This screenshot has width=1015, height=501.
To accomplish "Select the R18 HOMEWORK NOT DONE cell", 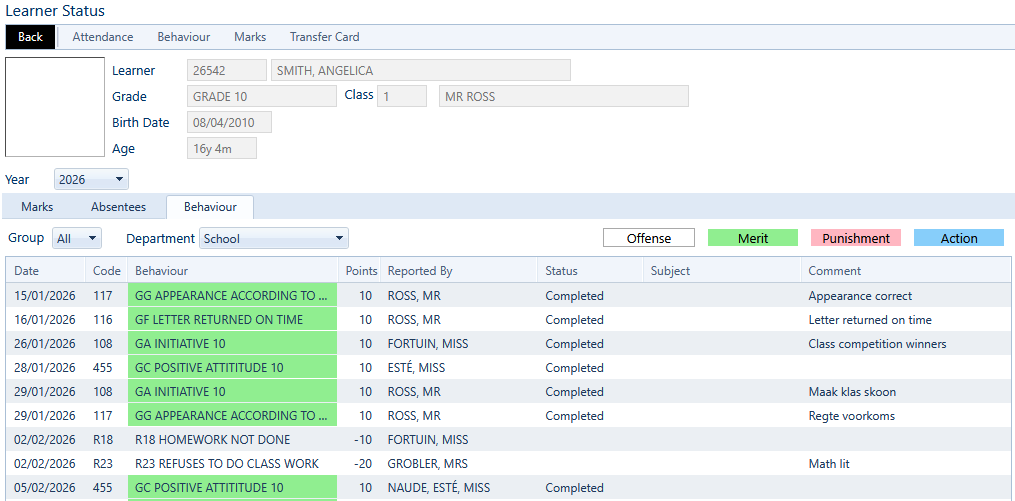I will 233,440.
